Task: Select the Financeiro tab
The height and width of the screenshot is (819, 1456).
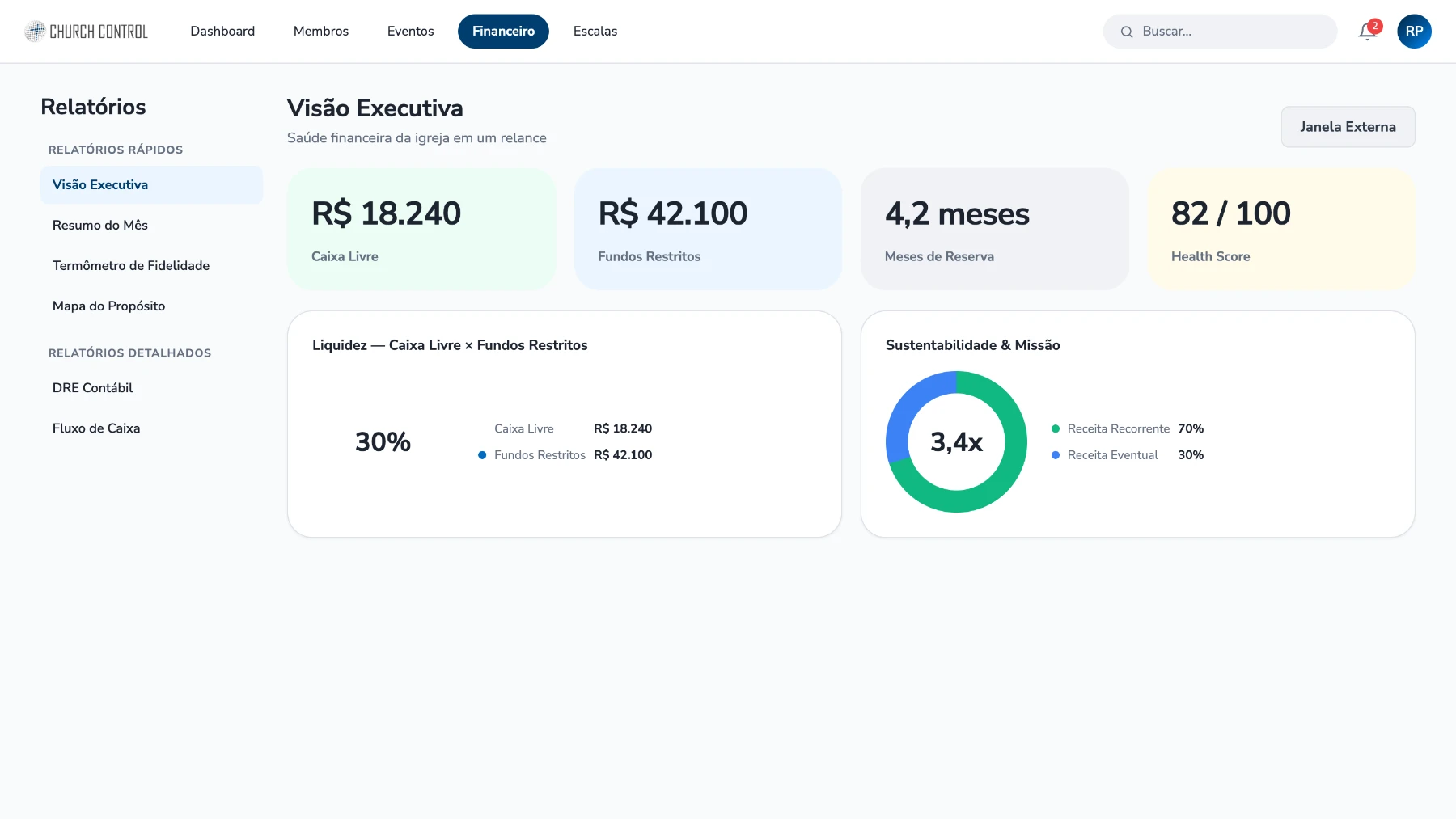Action: click(x=503, y=32)
